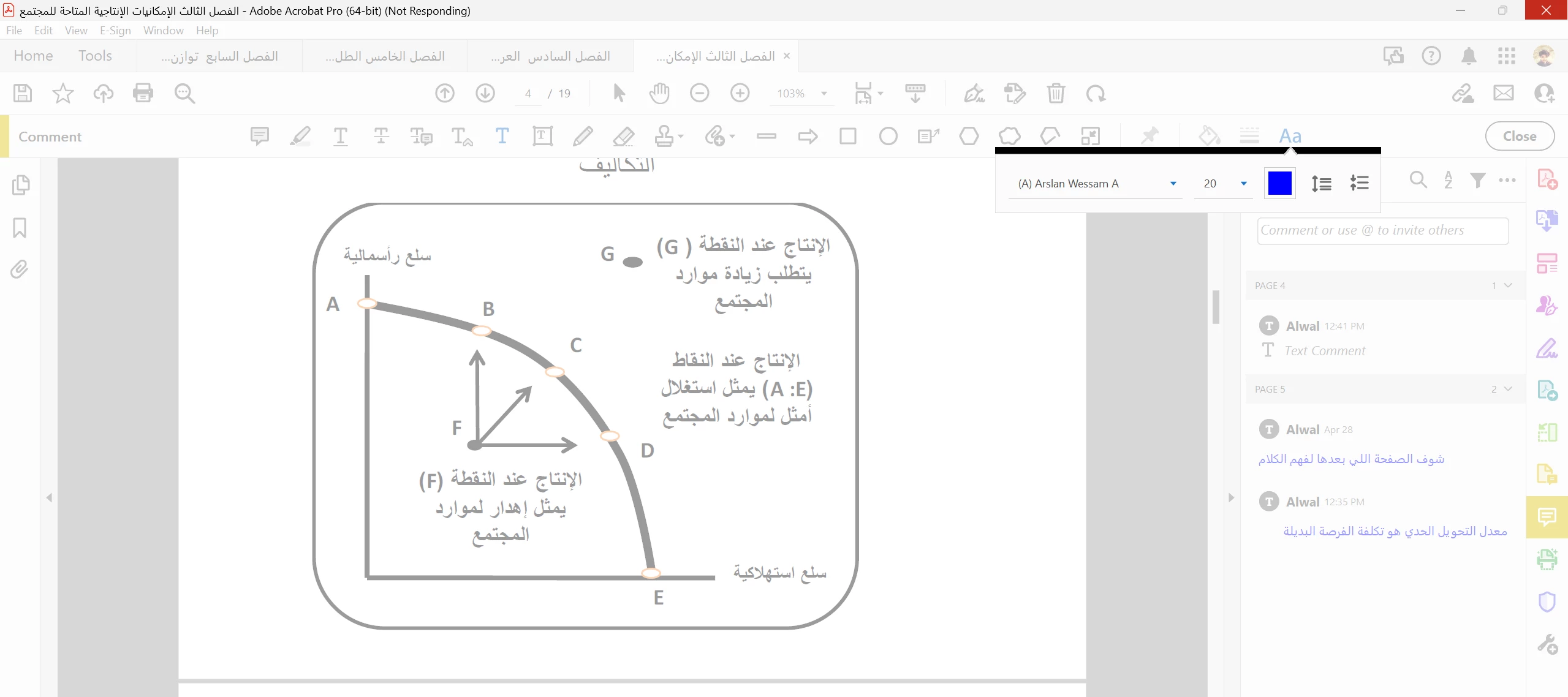Click the print icon
The width and height of the screenshot is (1568, 697).
[143, 93]
